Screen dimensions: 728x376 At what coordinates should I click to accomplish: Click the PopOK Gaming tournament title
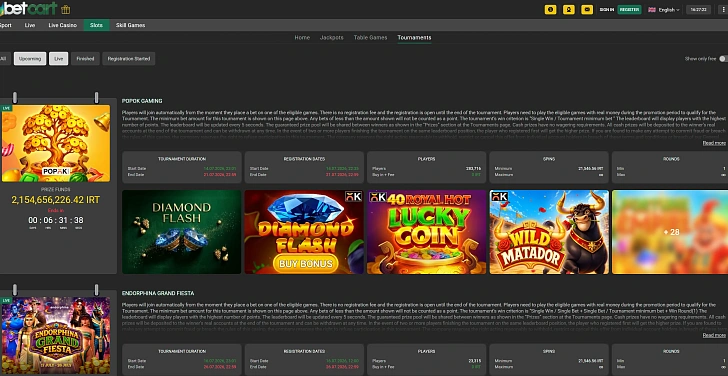tap(142, 101)
